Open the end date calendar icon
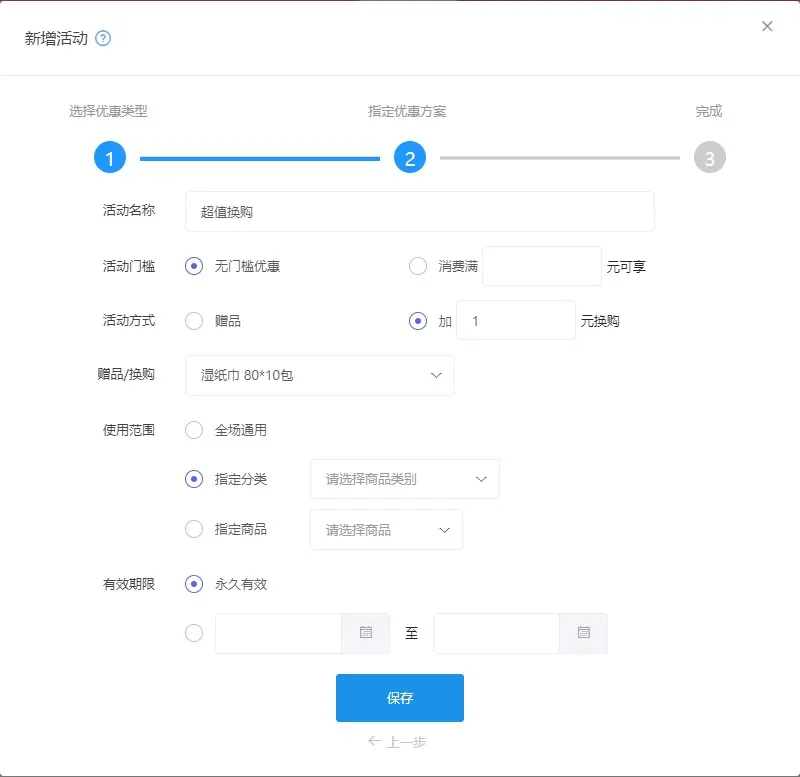The height and width of the screenshot is (777, 800). (x=583, y=633)
